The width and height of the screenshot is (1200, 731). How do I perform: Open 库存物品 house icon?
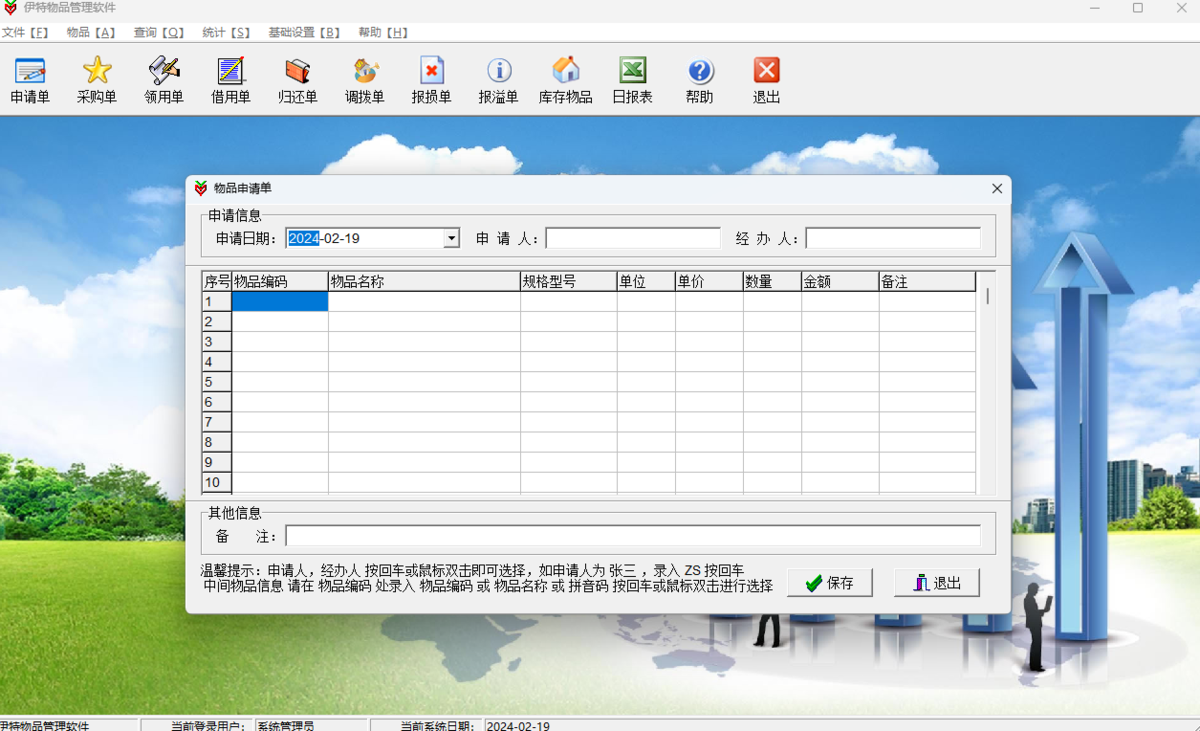tap(566, 72)
